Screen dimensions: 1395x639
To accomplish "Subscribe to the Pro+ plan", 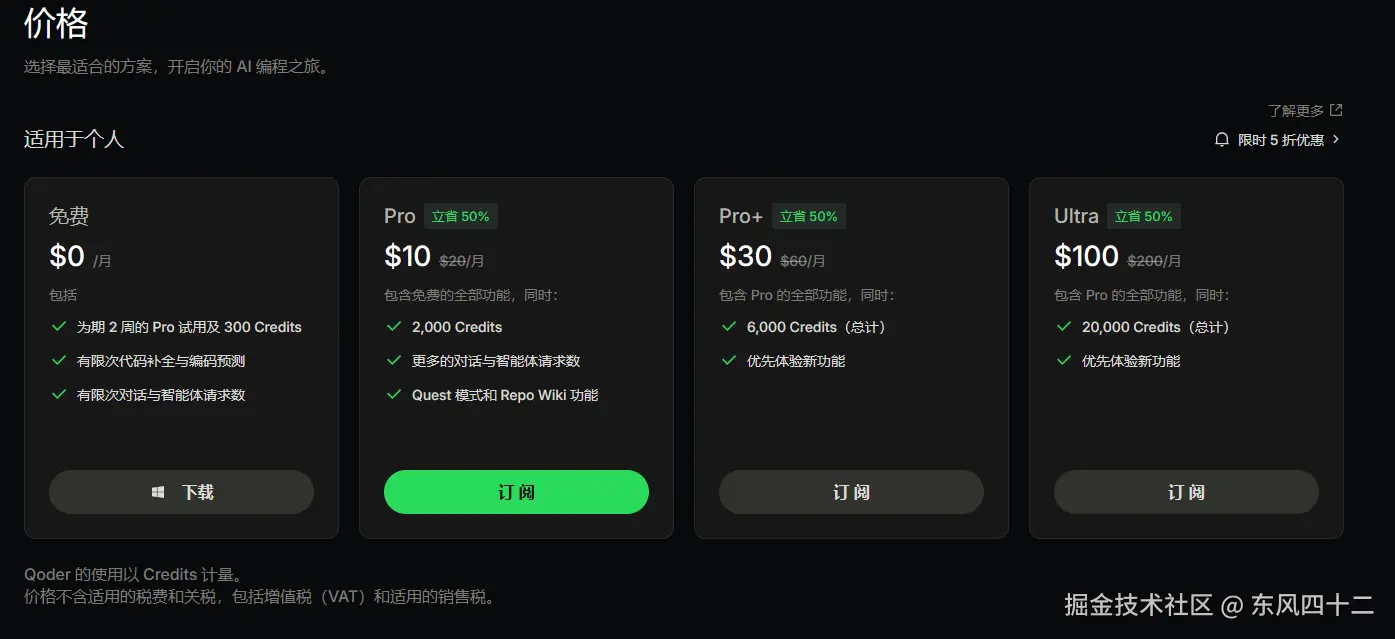I will pos(851,492).
